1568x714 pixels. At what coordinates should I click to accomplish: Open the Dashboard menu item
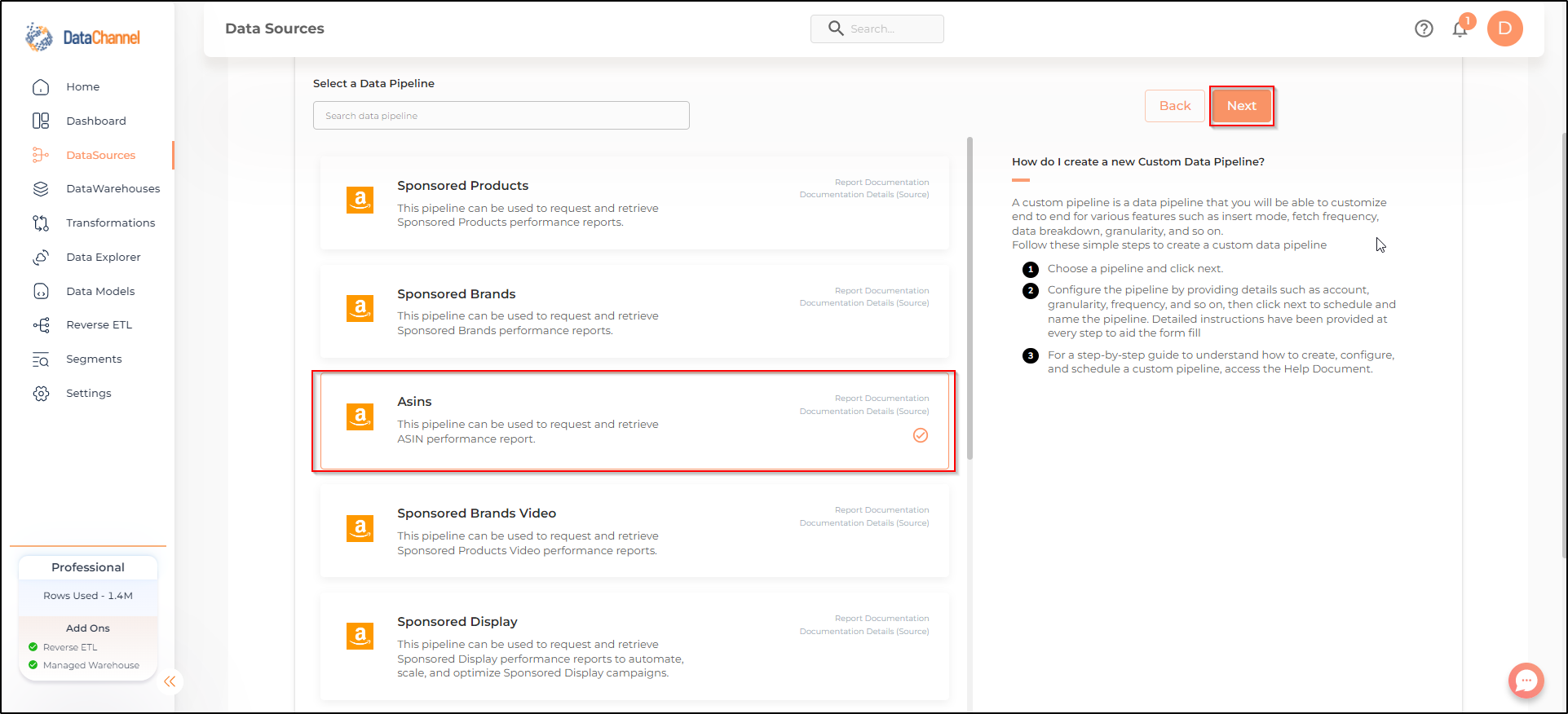96,121
